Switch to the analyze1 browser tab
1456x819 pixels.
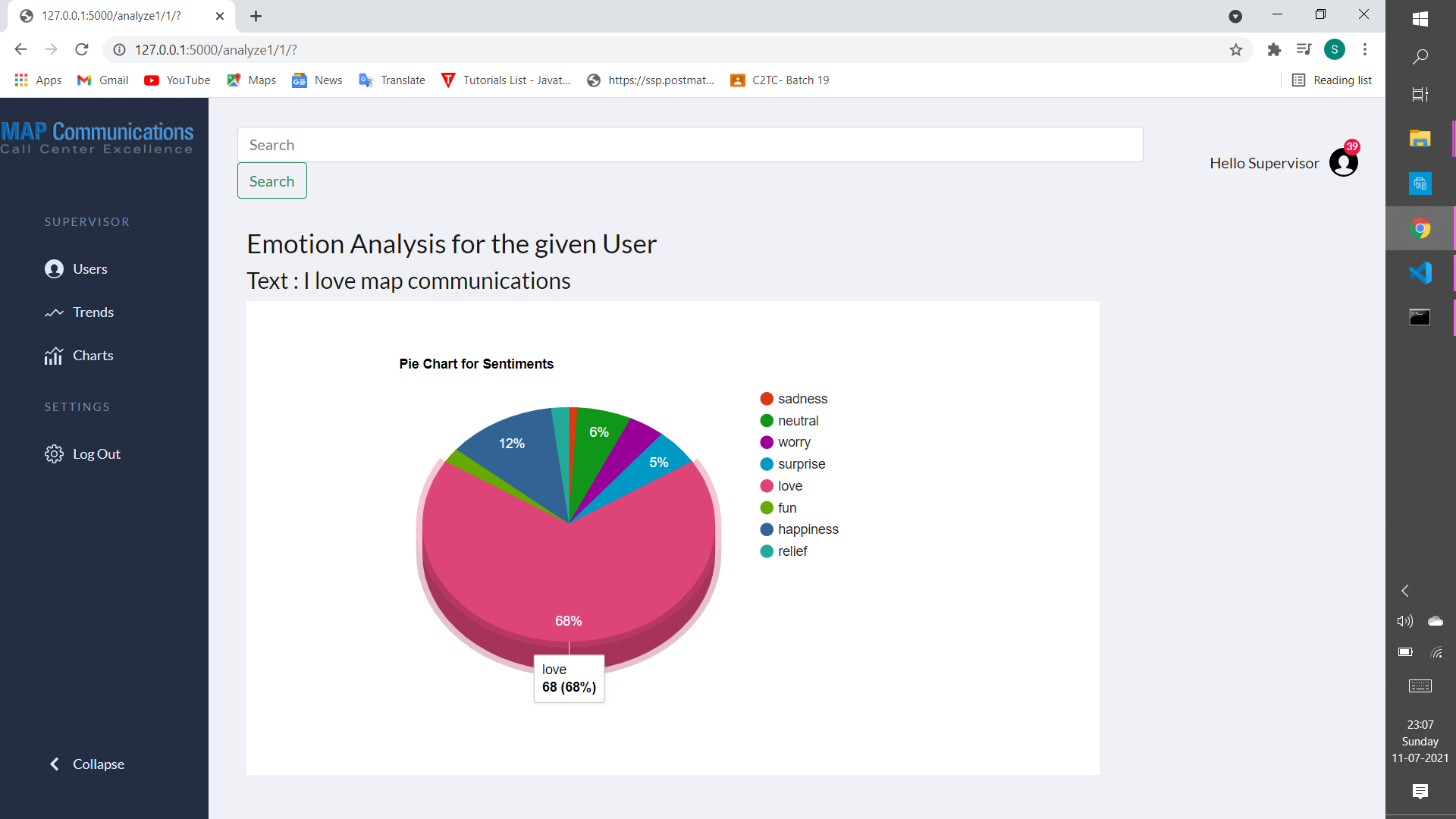click(x=111, y=15)
